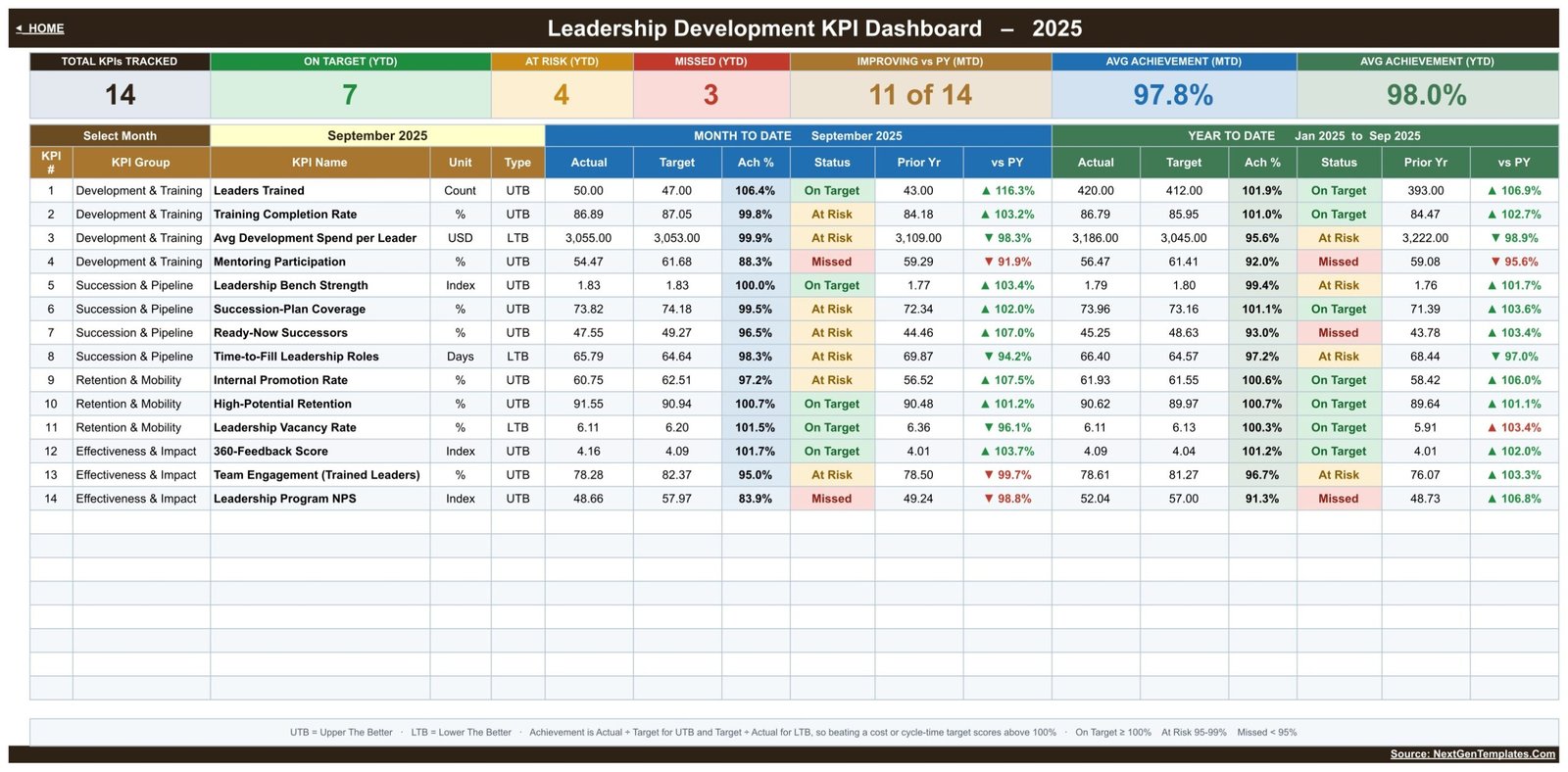Click YTD Missed status for Ready-Now Successors
This screenshot has height=772, width=1568.
tap(1339, 333)
